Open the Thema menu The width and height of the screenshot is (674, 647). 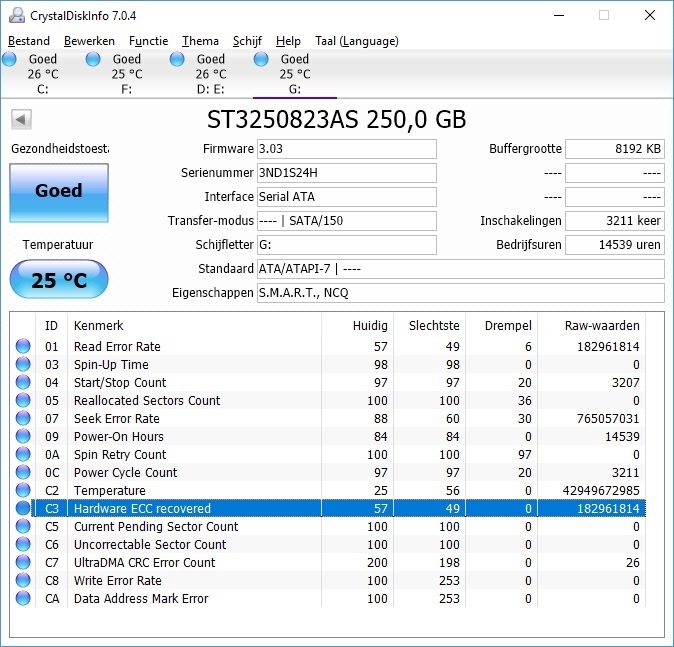200,41
